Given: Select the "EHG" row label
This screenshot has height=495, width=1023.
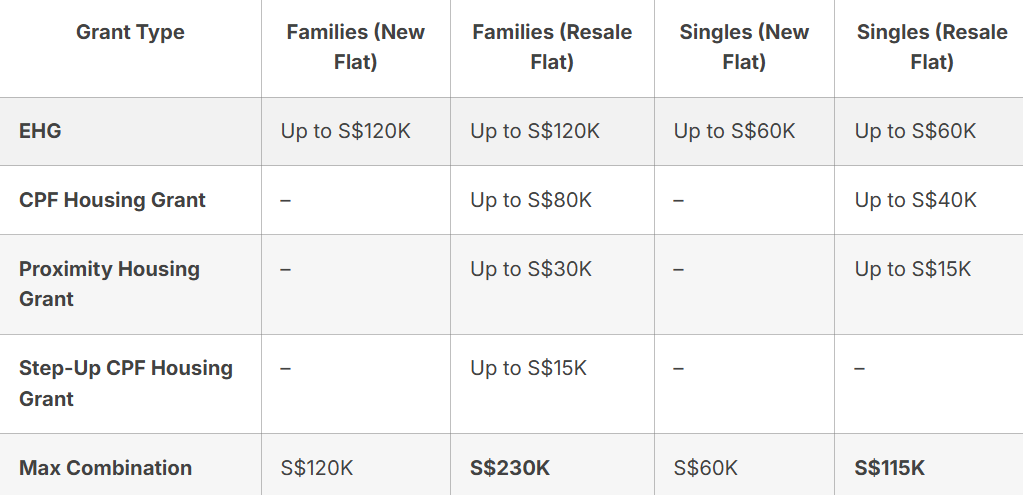Looking at the screenshot, I should pyautogui.click(x=40, y=131).
